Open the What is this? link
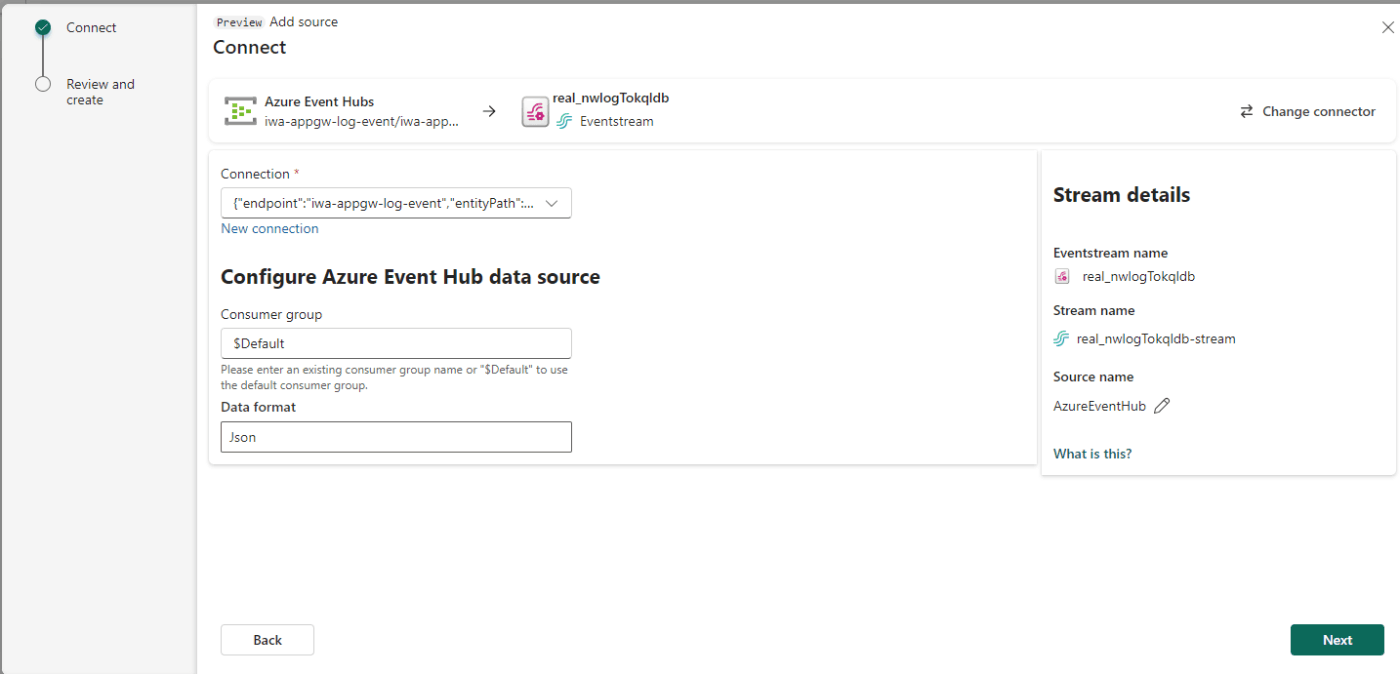This screenshot has height=674, width=1400. [1092, 454]
